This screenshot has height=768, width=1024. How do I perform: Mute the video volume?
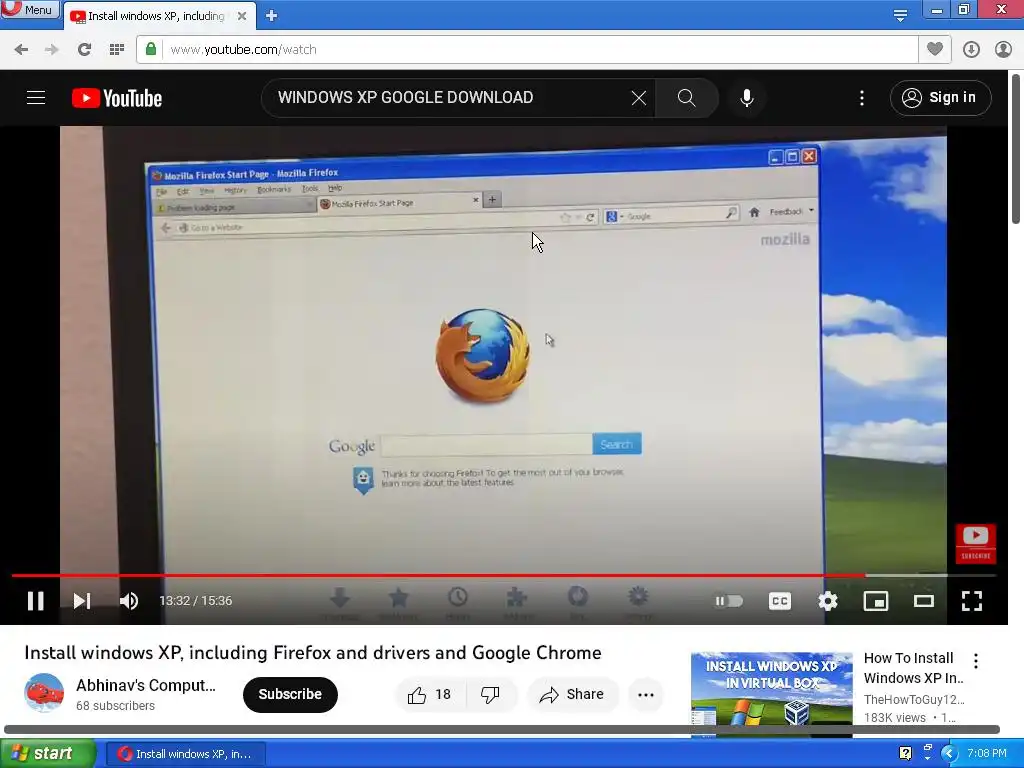(x=129, y=601)
